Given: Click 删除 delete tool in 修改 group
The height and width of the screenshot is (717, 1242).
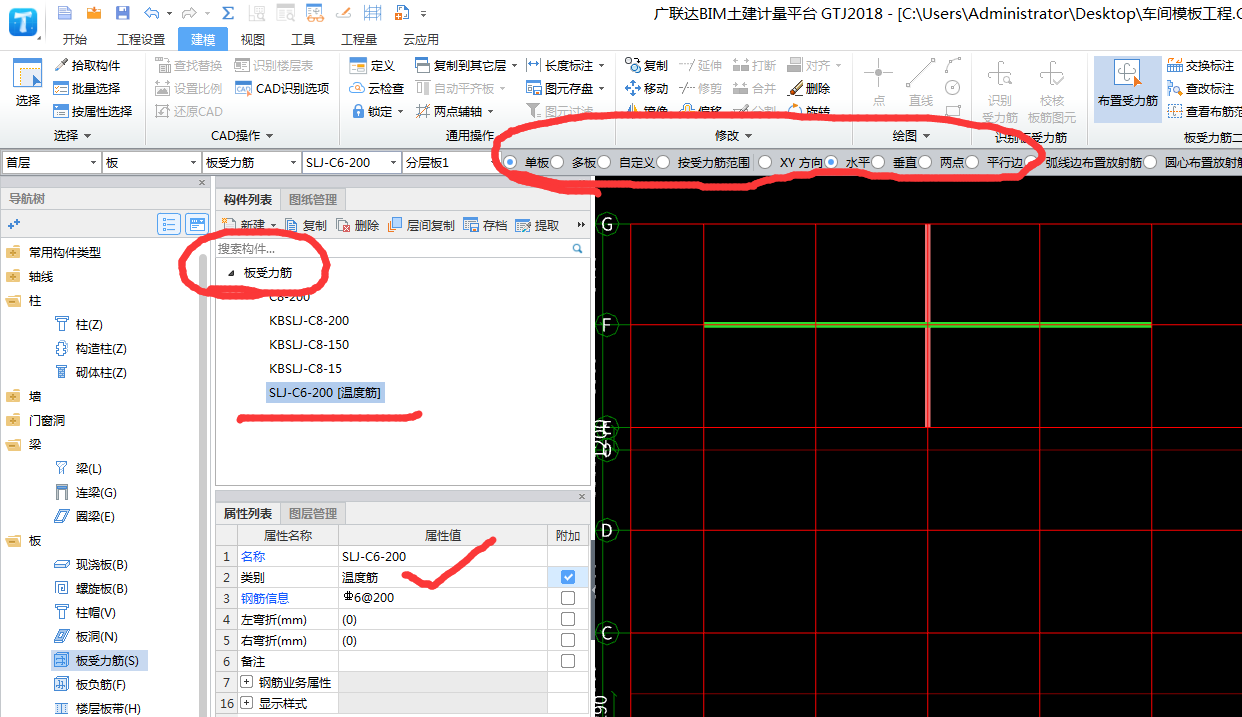Looking at the screenshot, I should pos(808,88).
